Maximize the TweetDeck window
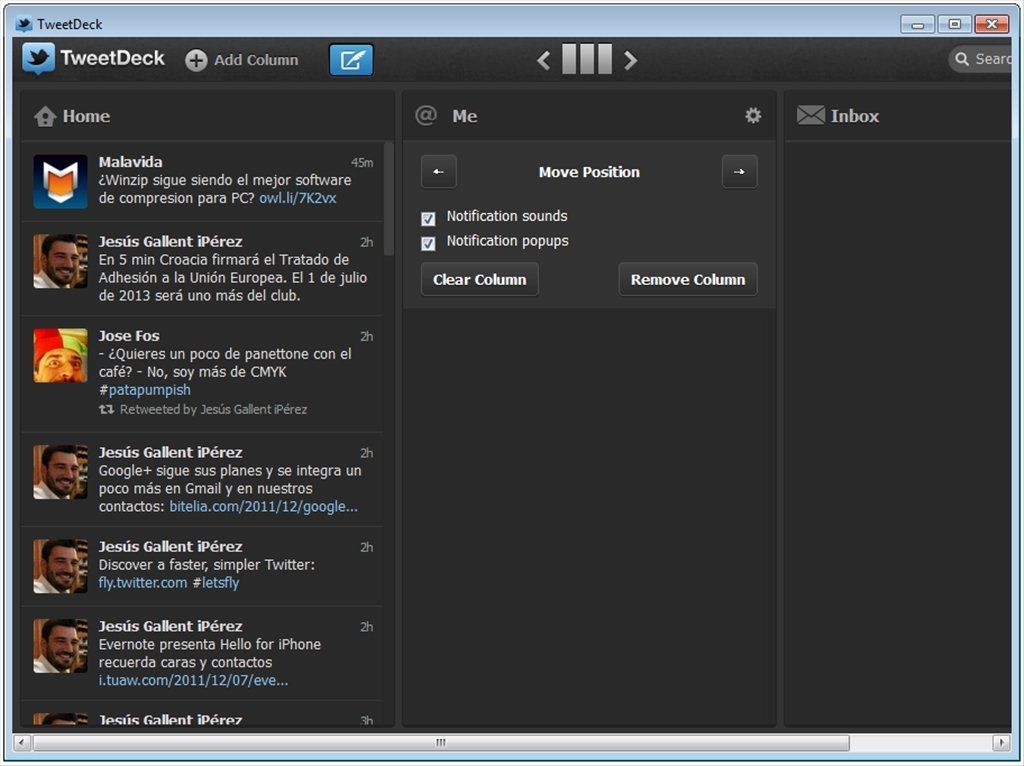Image resolution: width=1024 pixels, height=766 pixels. click(954, 24)
